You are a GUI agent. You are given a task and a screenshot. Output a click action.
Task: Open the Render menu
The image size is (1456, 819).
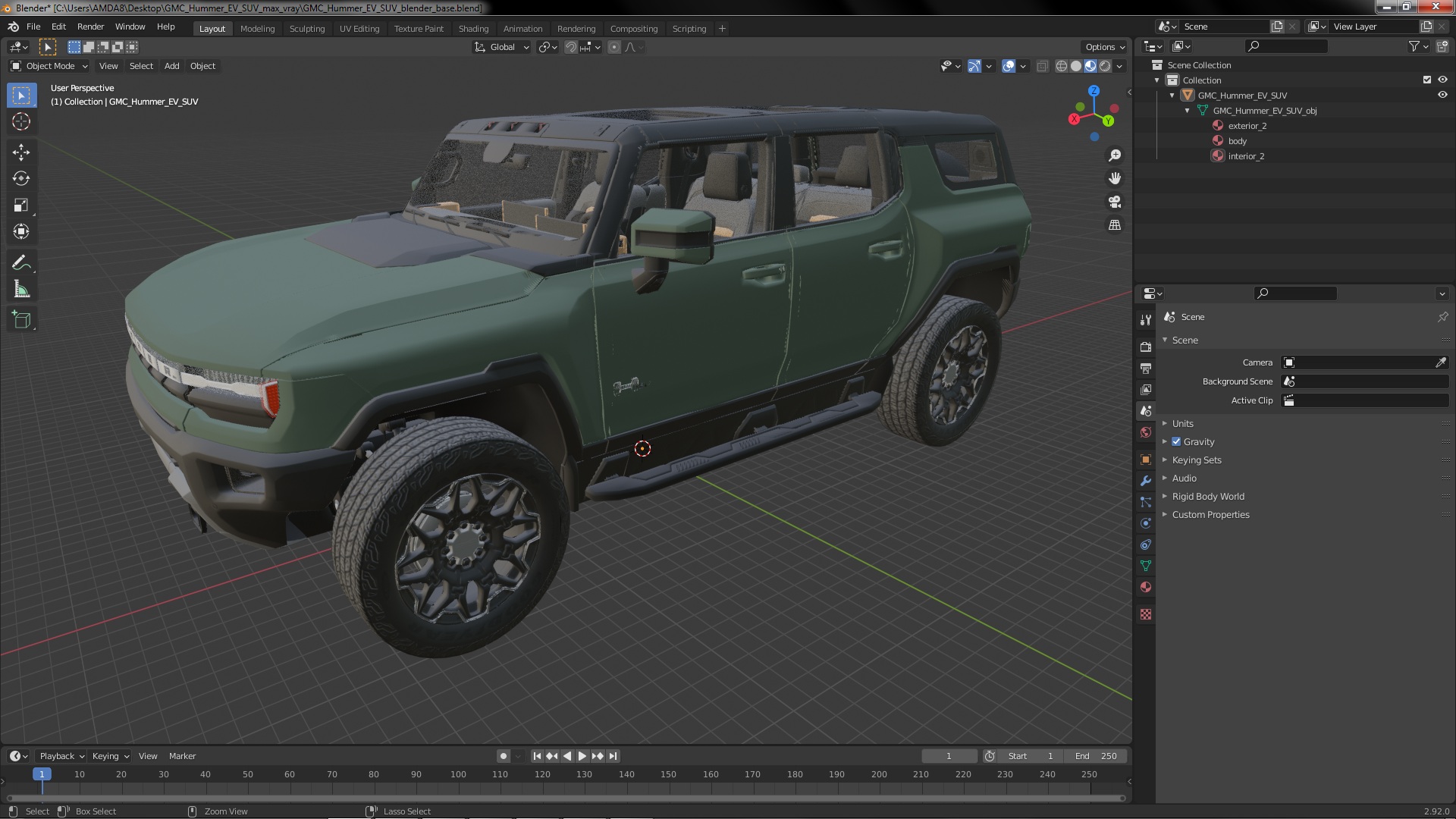click(x=90, y=27)
